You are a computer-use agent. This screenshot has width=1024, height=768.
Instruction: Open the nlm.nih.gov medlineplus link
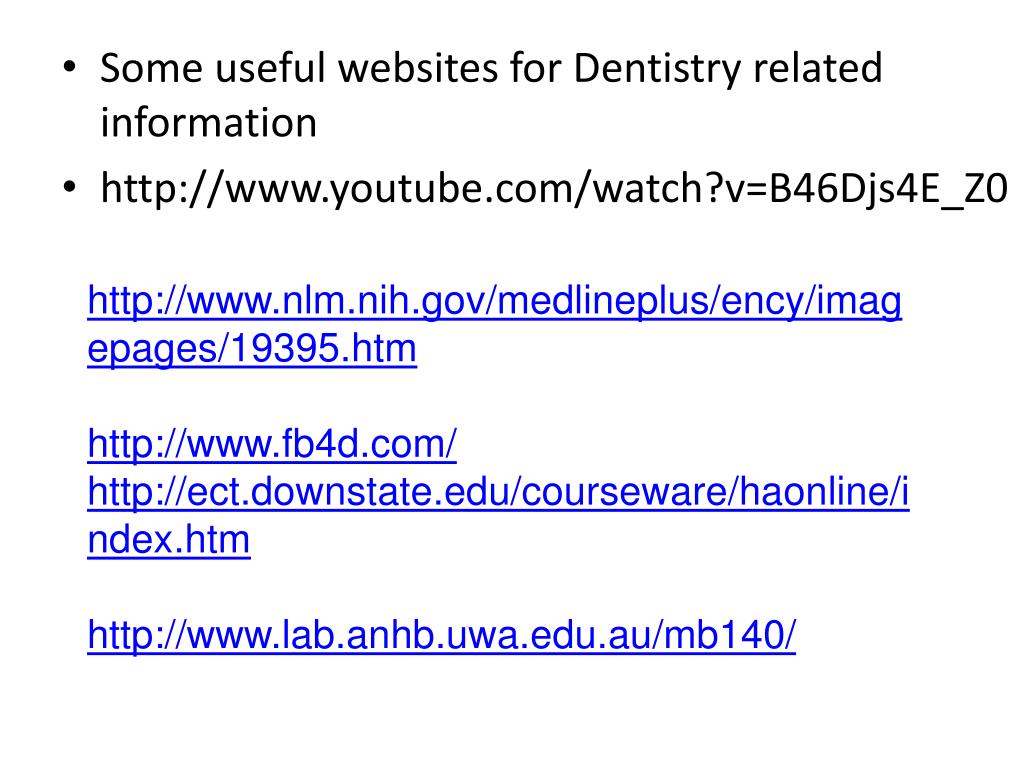pyautogui.click(x=494, y=302)
